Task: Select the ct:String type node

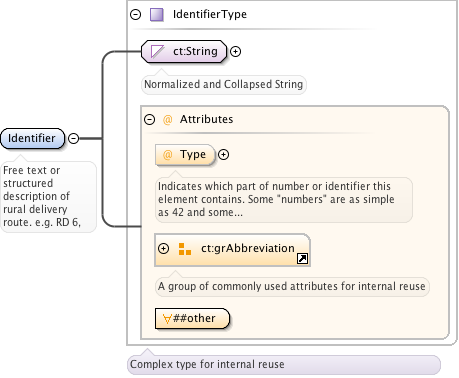Action: click(184, 52)
